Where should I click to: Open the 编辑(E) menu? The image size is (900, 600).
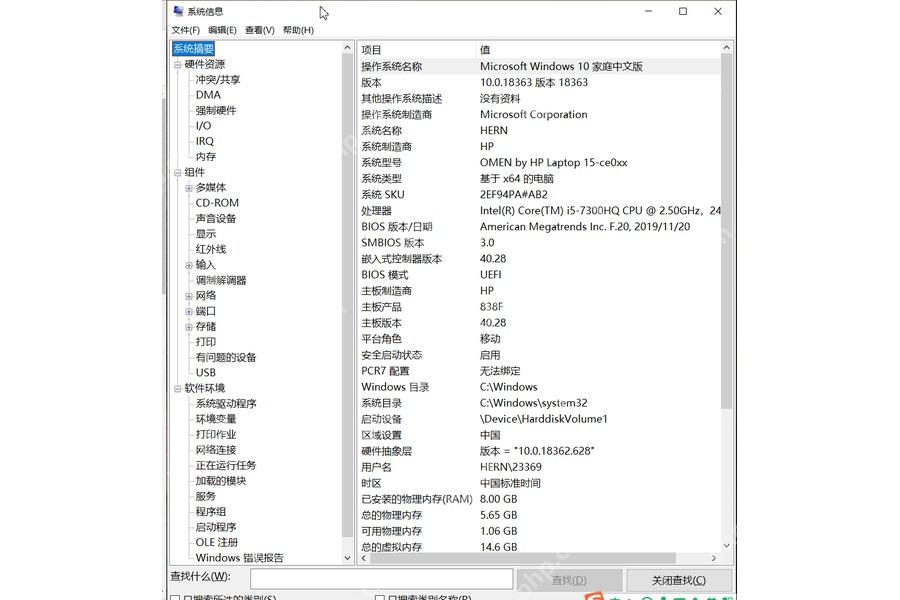(x=222, y=30)
